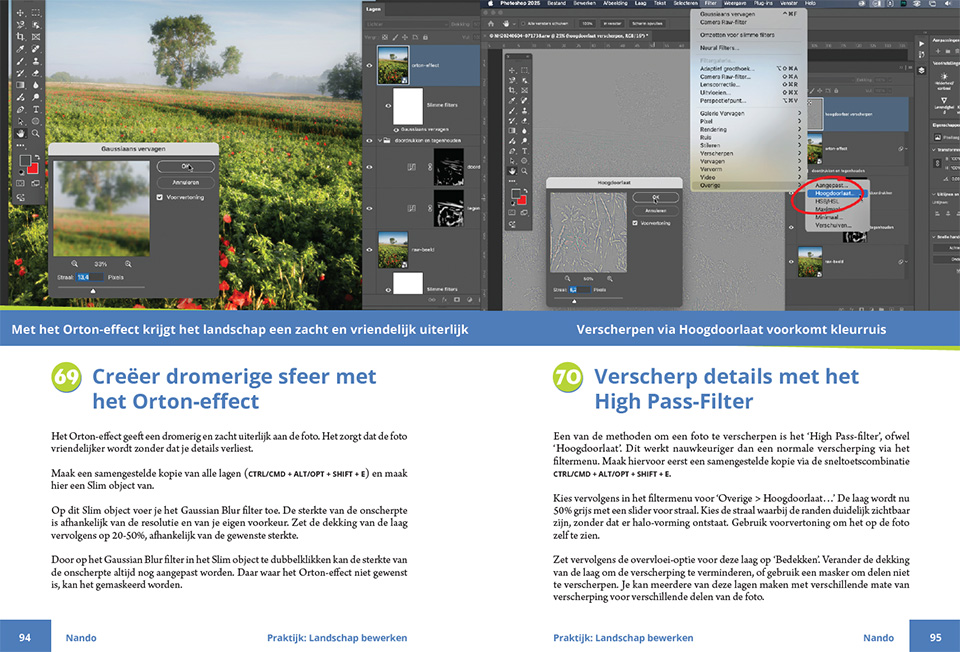Toggle Voorvertoning checkbox in Hoogdoorlaat dialog
960x652 pixels.
click(636, 222)
